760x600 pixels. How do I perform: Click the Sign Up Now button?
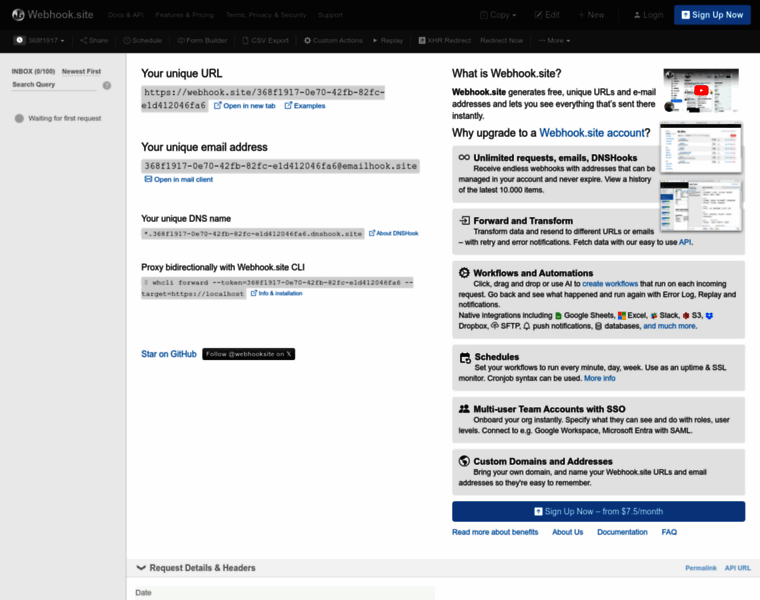click(712, 15)
